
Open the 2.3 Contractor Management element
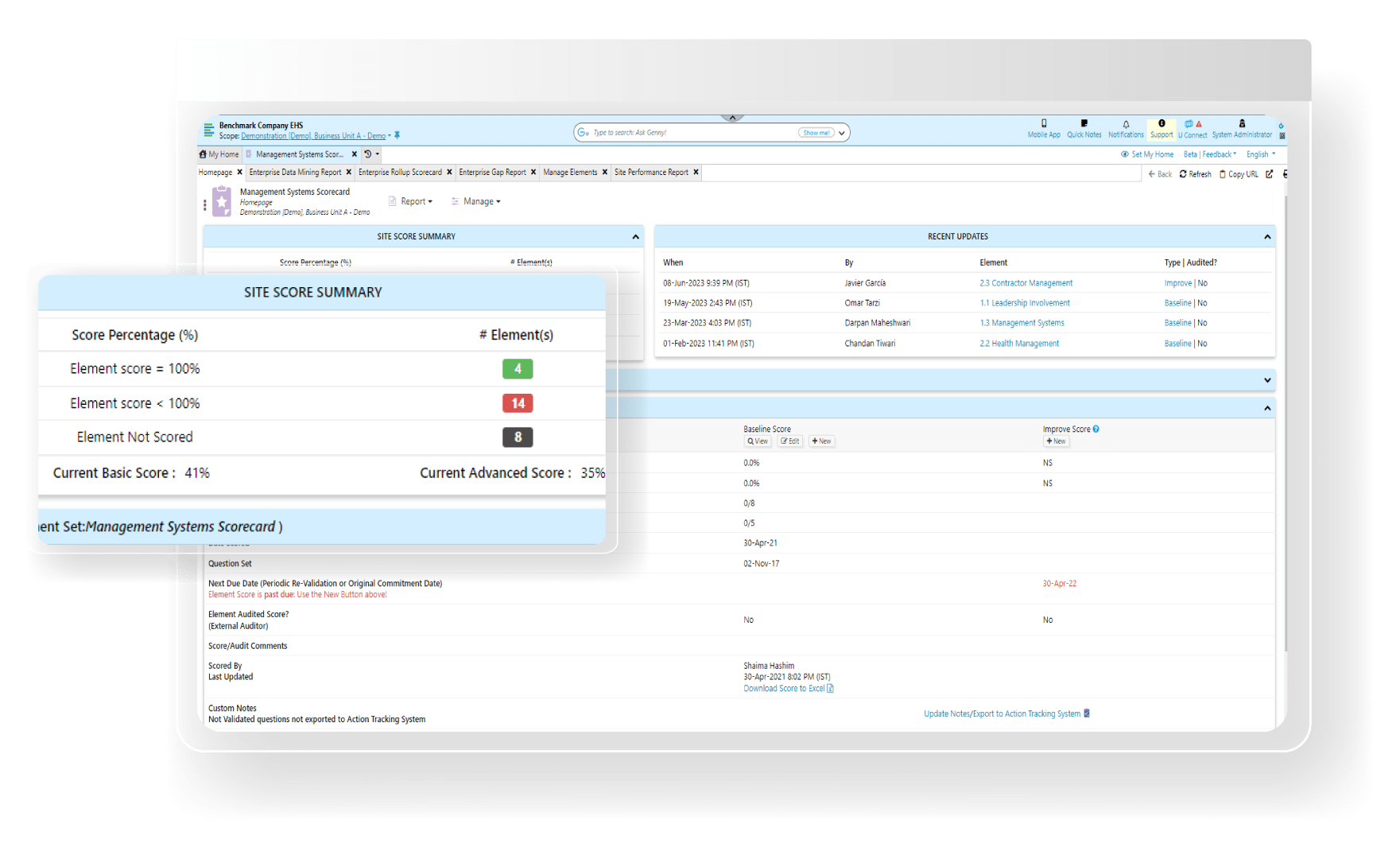[1026, 282]
